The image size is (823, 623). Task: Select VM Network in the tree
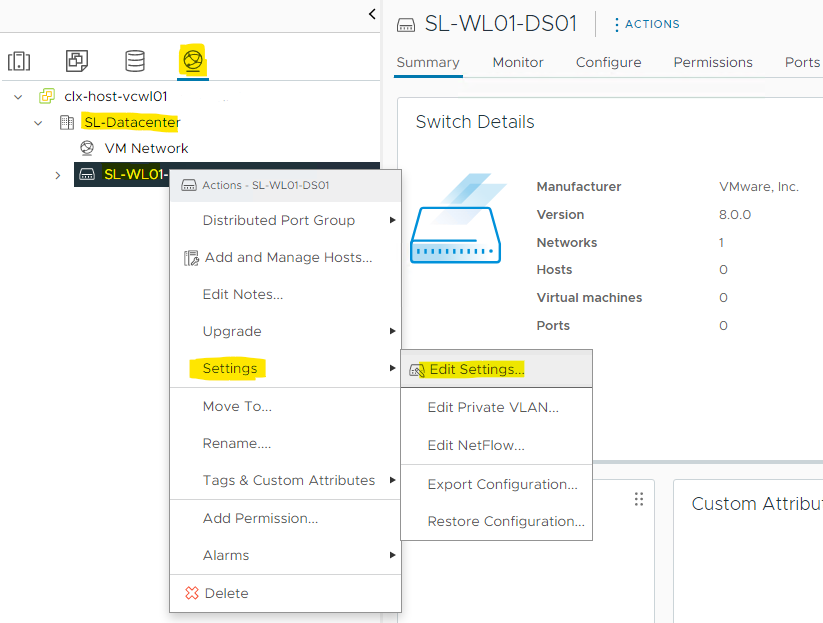click(x=146, y=148)
